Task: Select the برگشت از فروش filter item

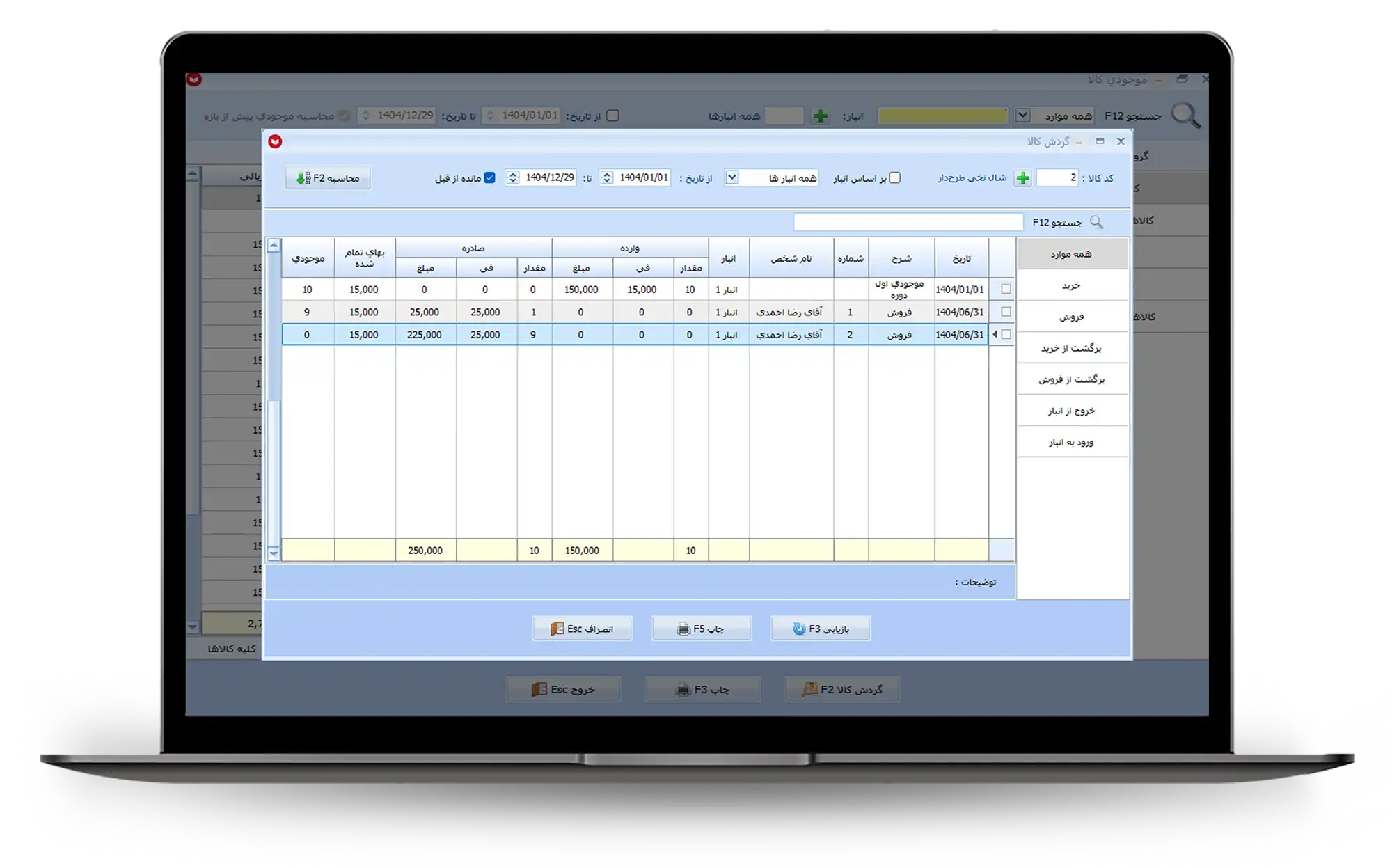Action: 1071,379
